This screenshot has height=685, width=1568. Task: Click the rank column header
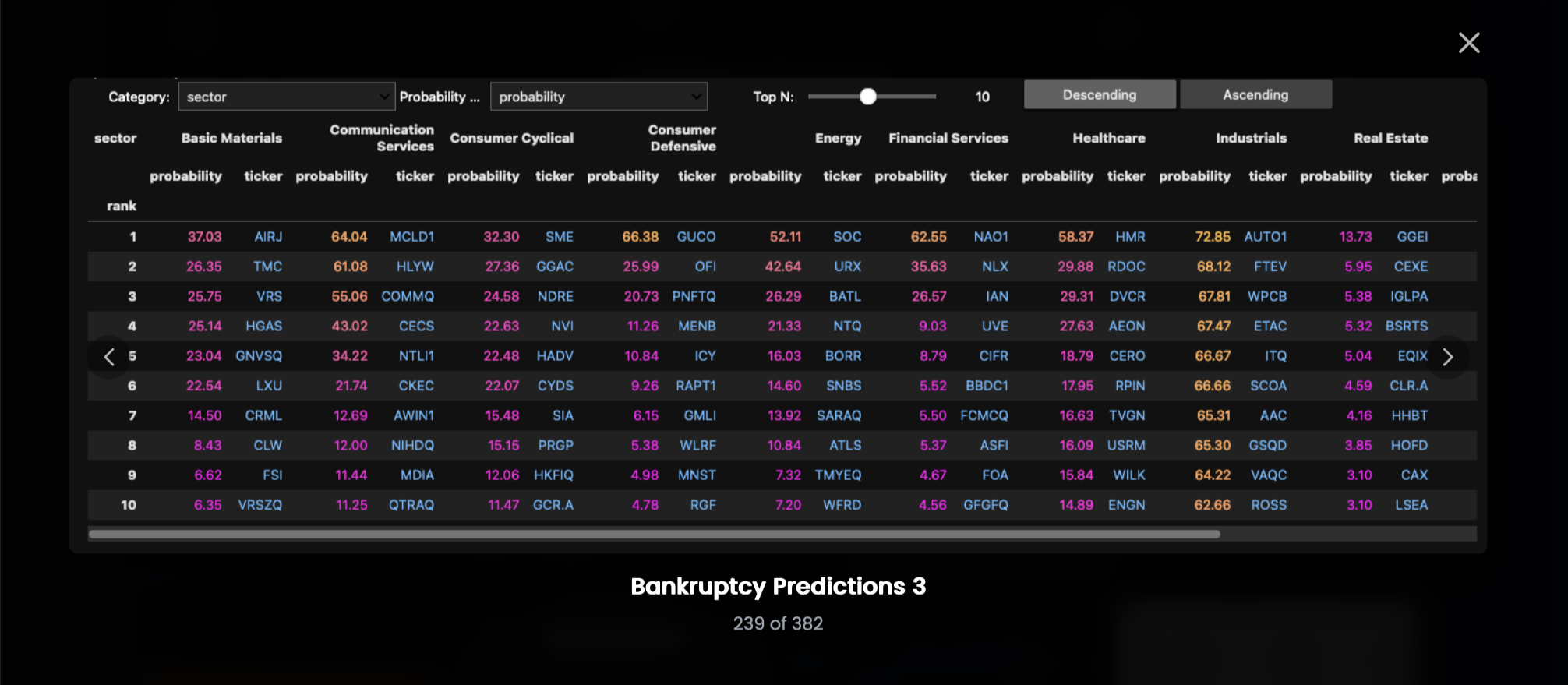tap(122, 207)
